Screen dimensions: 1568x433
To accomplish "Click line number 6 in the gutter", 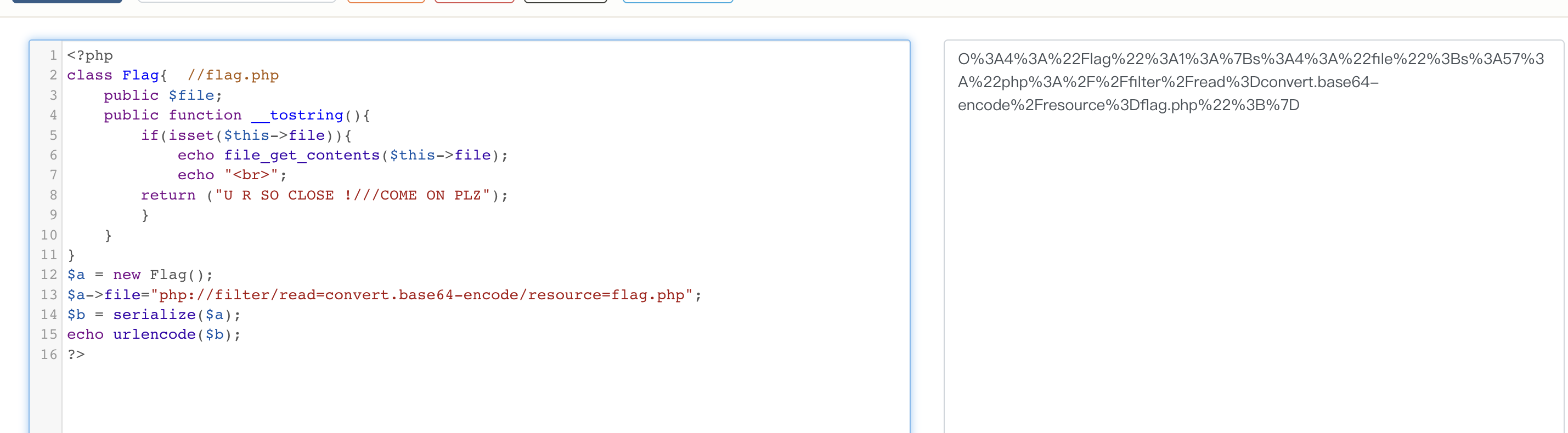I will (54, 155).
